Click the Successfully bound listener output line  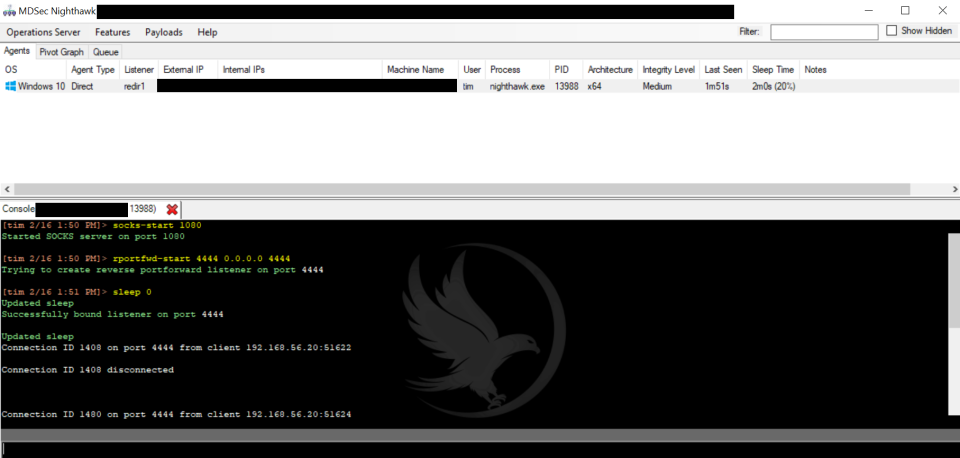point(113,314)
